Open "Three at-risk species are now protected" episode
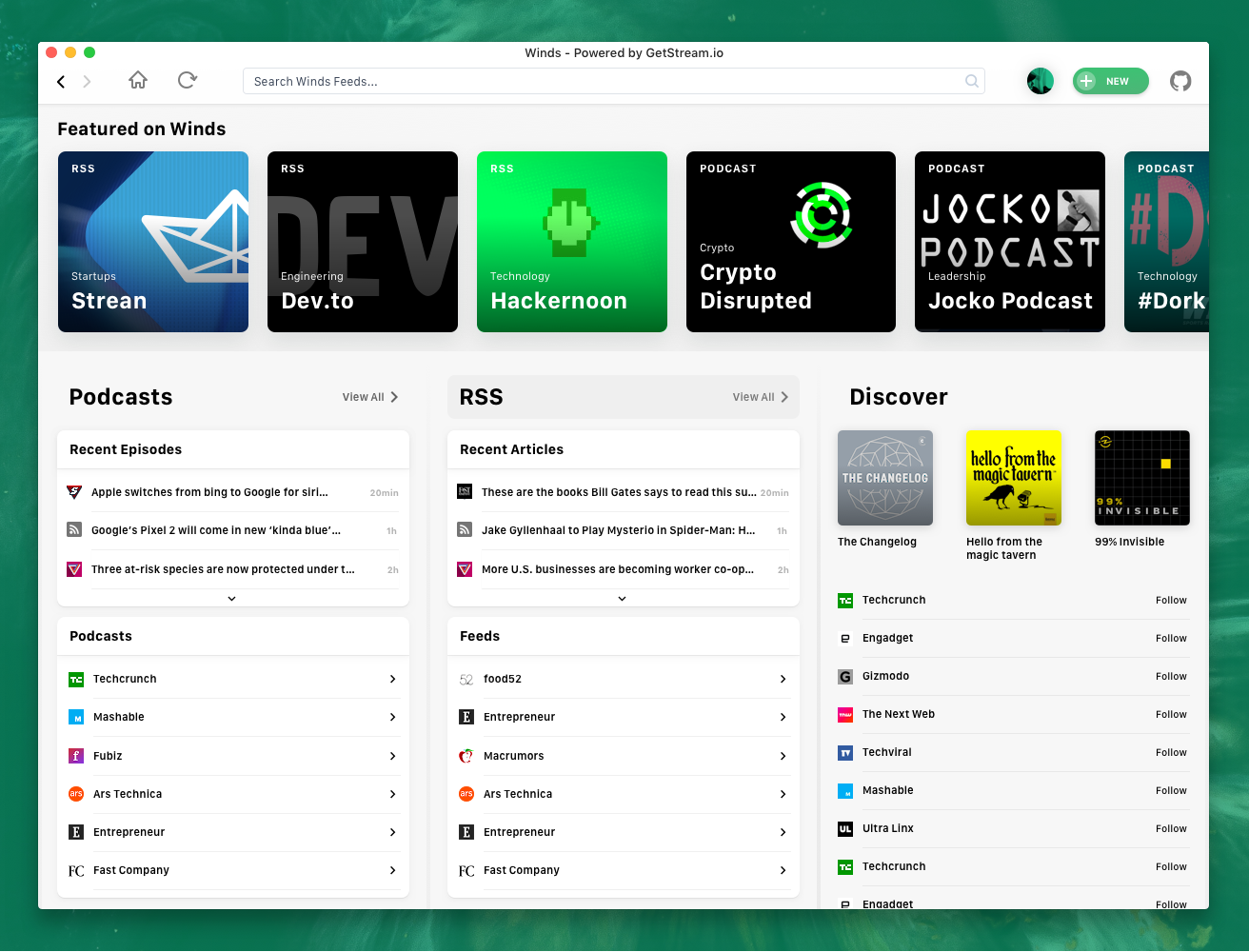1249x952 pixels. 223,569
